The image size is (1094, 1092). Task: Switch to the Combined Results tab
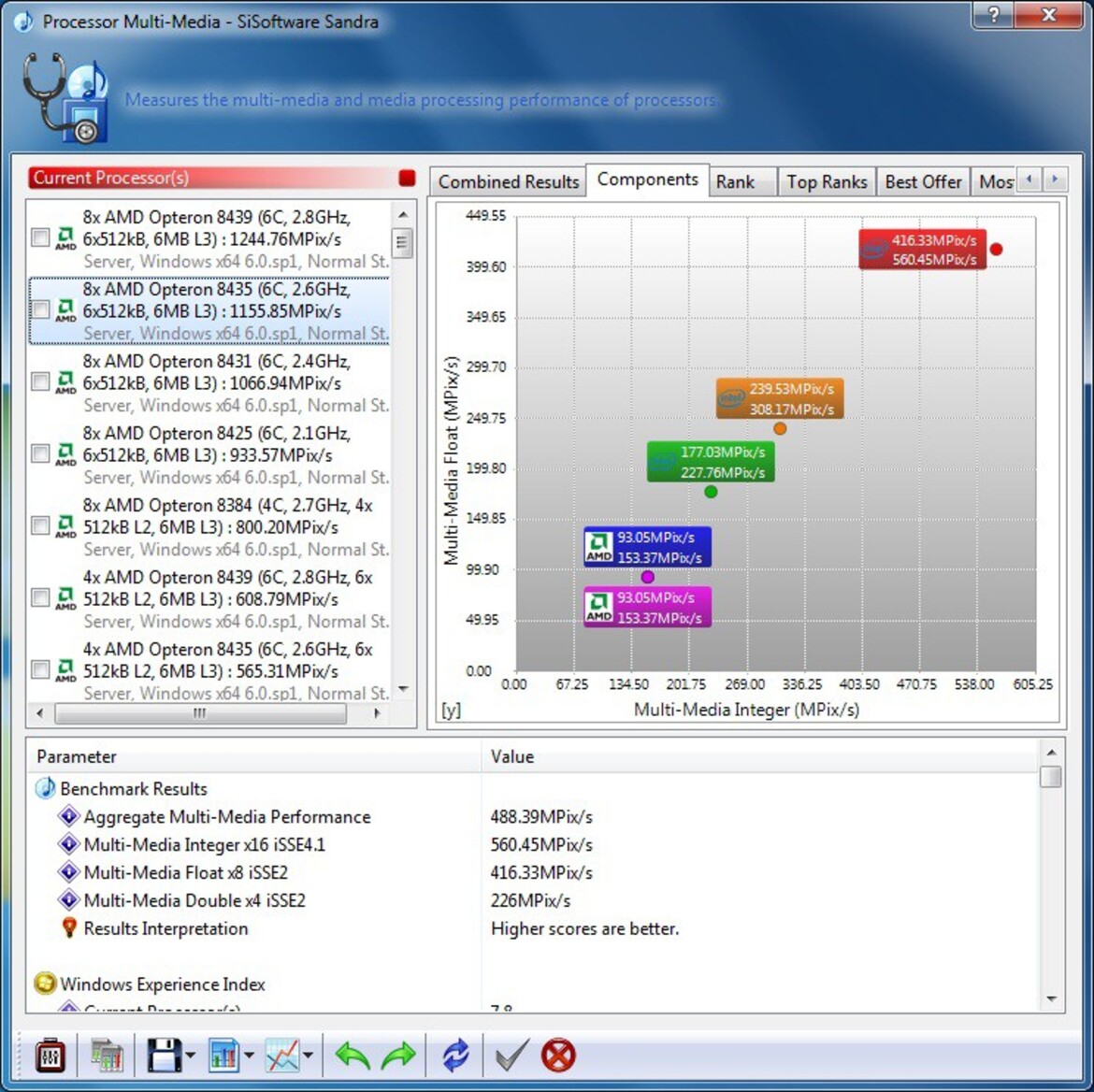(509, 181)
